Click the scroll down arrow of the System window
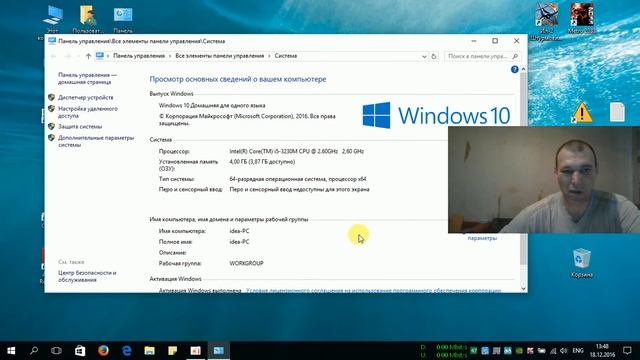 click(523, 289)
